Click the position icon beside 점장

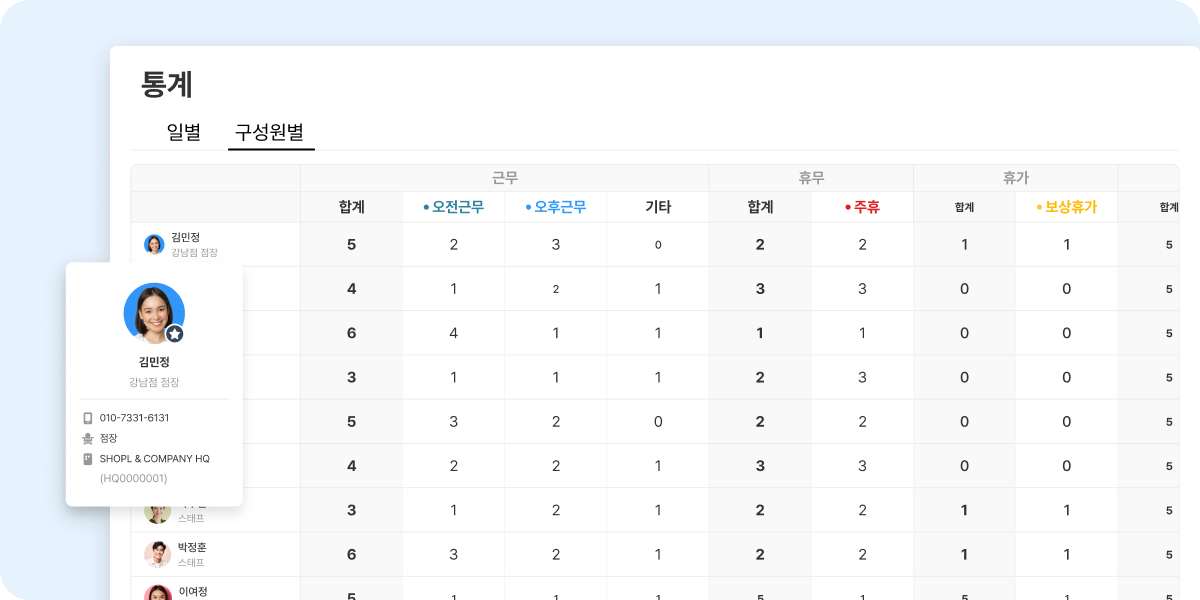point(88,438)
